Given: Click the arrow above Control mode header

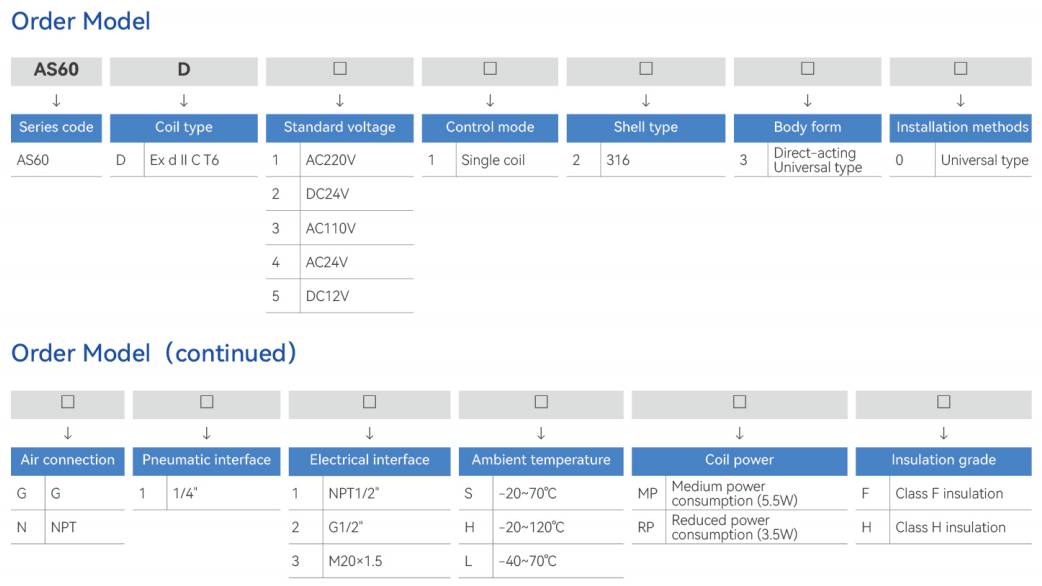Looking at the screenshot, I should pos(490,100).
